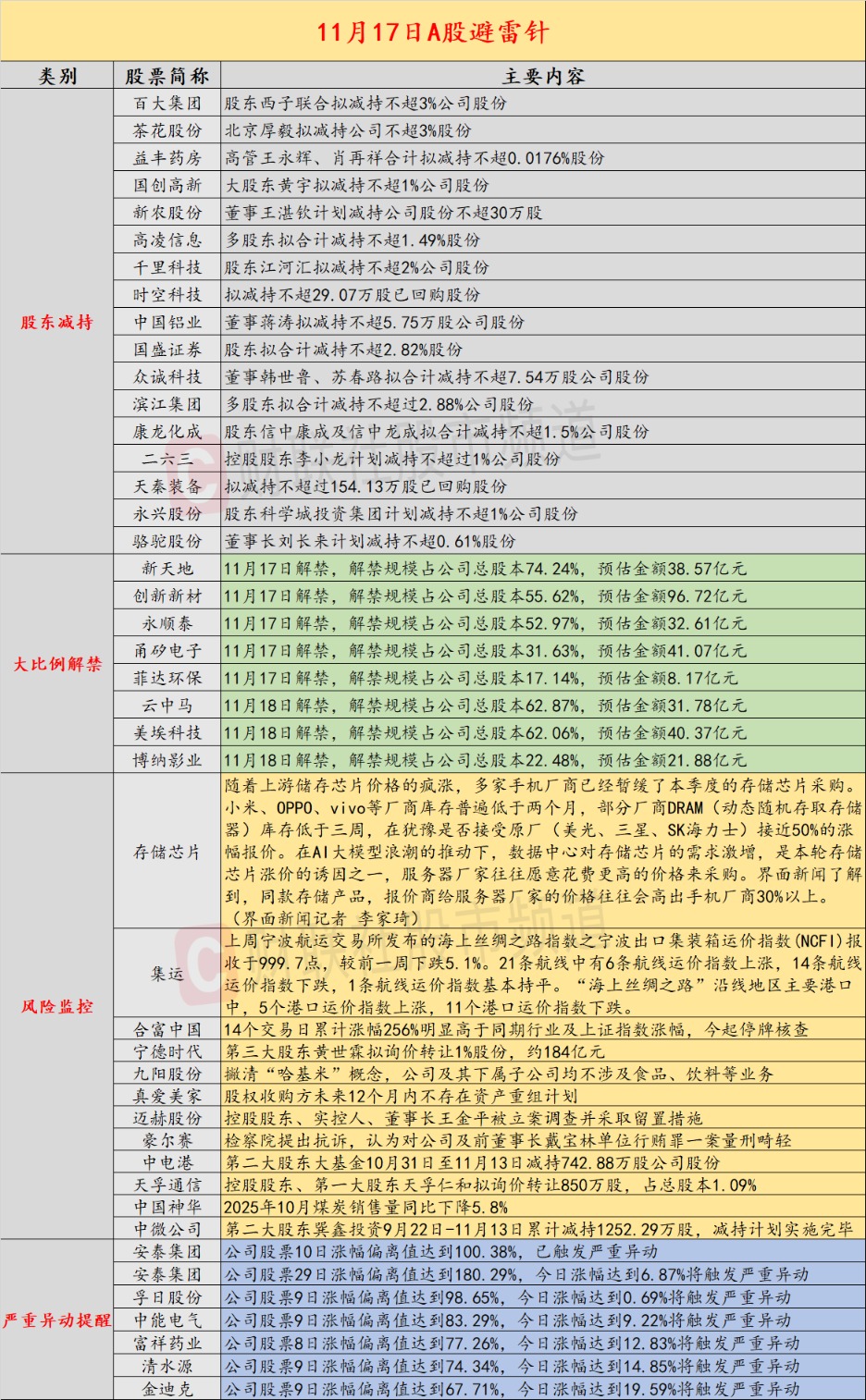Select stock name 博纳影业
Viewport: 866px width, 1400px height.
pos(167,760)
